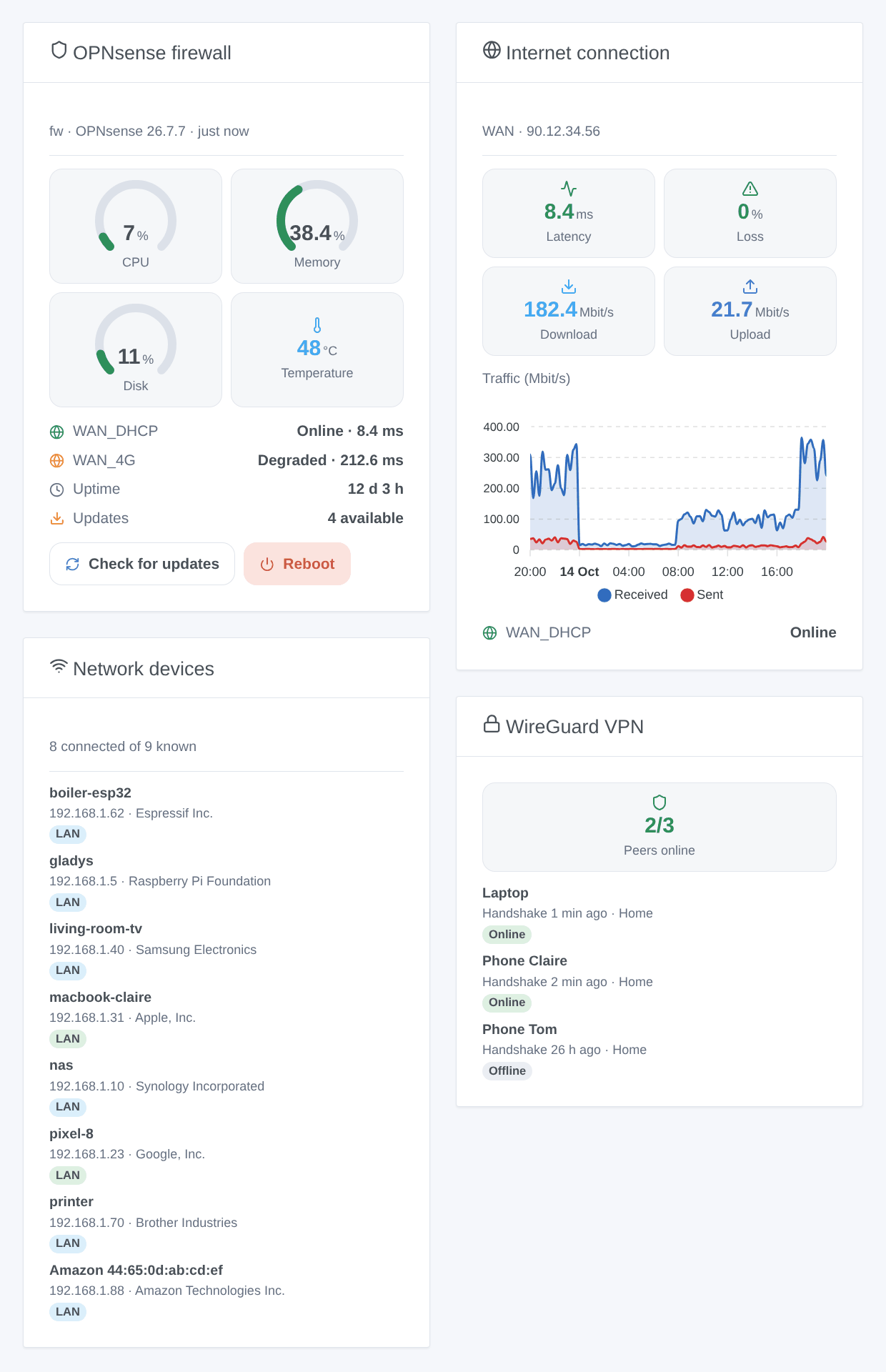Select the Phone Tom VPN peer
The image size is (886, 1372).
click(x=659, y=1050)
